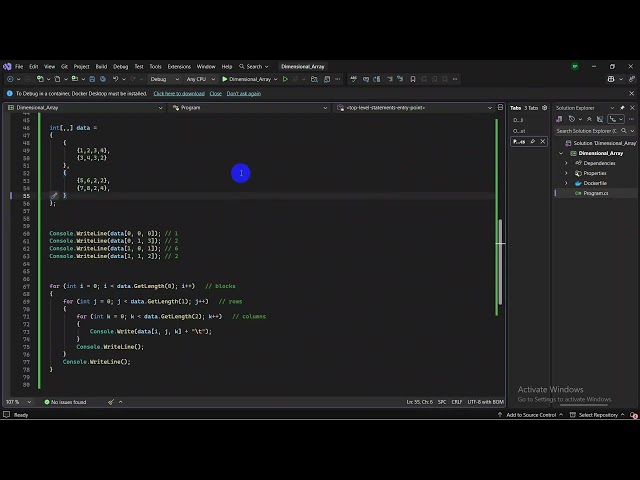Image resolution: width=640 pixels, height=480 pixels.
Task: Open the Extensions menu
Action: pyautogui.click(x=179, y=67)
